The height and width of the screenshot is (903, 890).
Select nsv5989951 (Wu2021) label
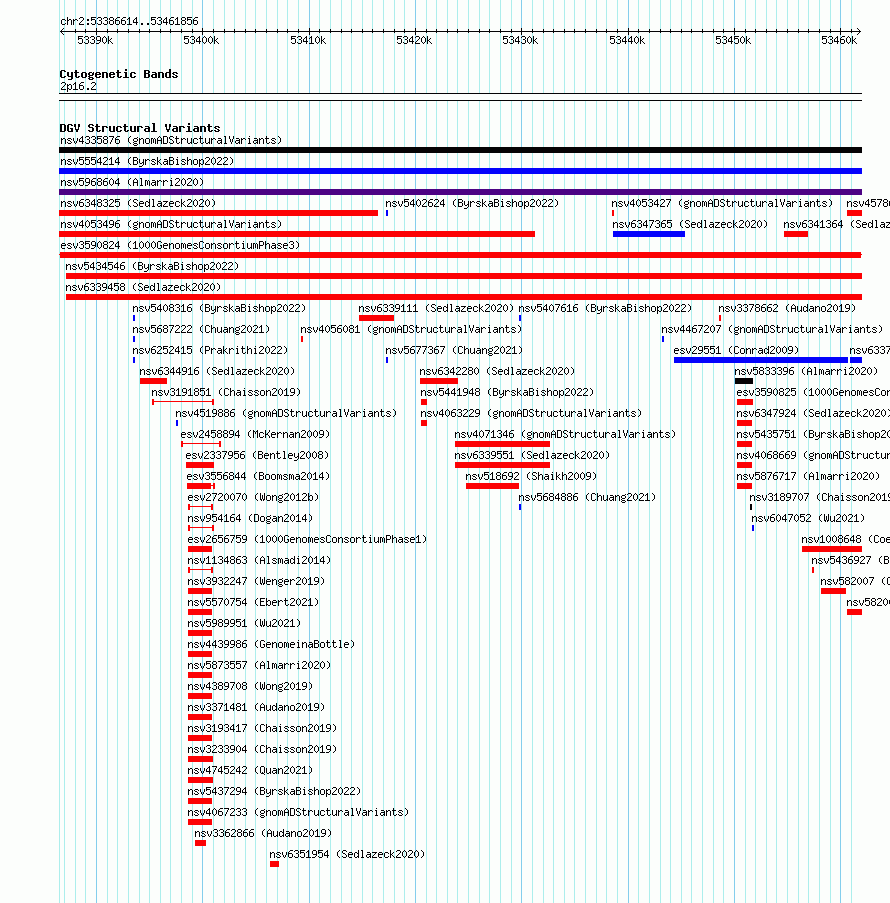click(x=244, y=624)
